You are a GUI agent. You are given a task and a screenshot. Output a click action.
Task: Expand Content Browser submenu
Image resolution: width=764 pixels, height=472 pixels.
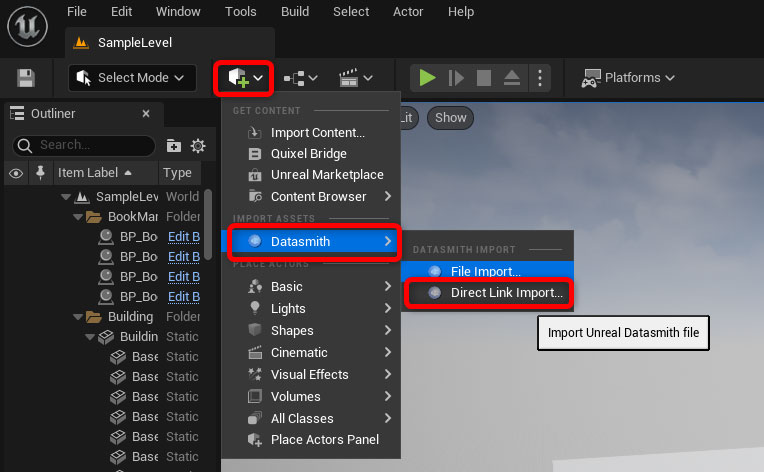tap(311, 197)
